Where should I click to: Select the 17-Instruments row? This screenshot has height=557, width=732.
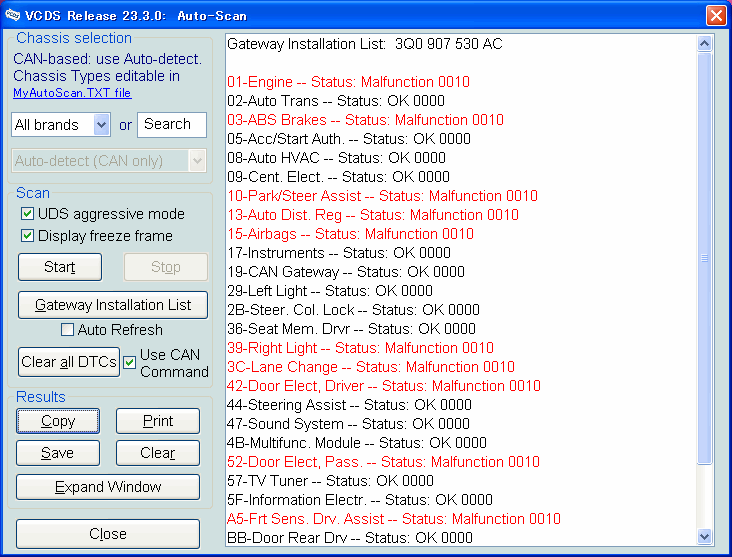[x=339, y=253]
